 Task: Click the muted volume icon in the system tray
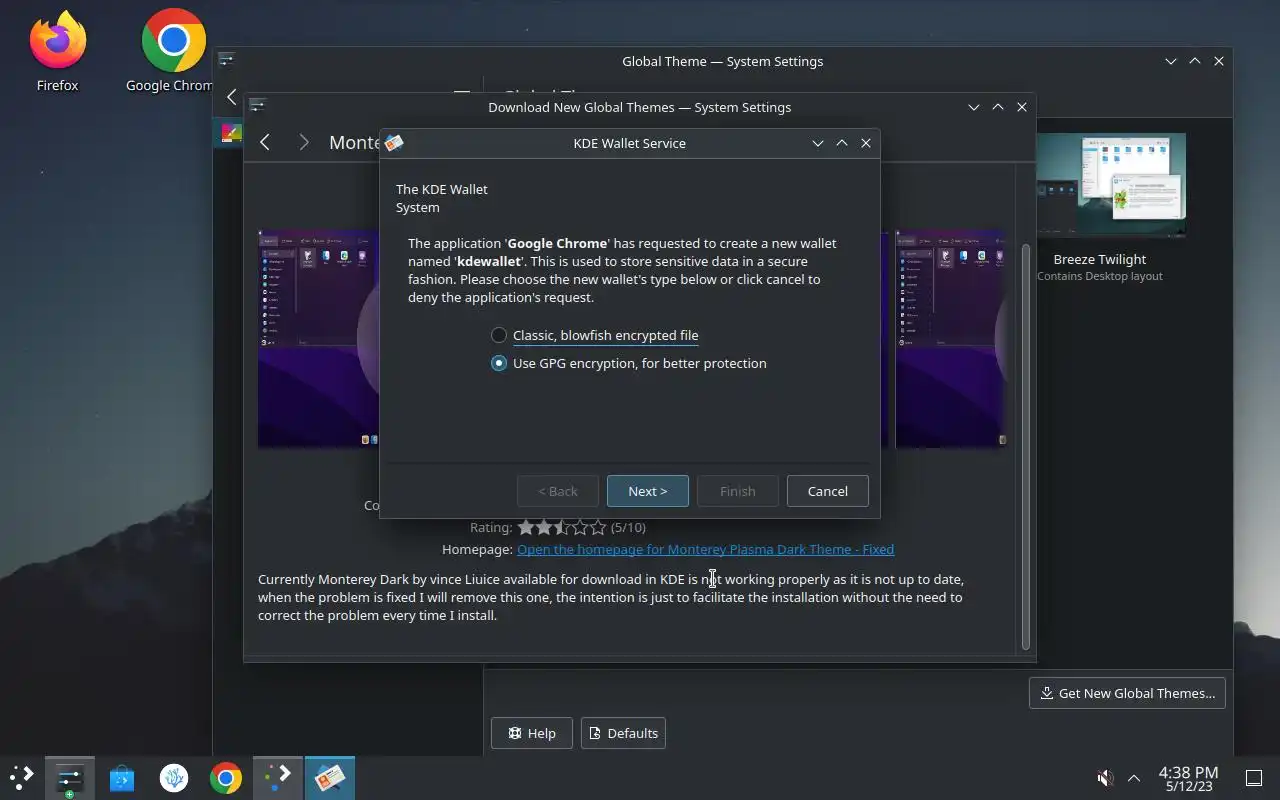click(x=1105, y=778)
